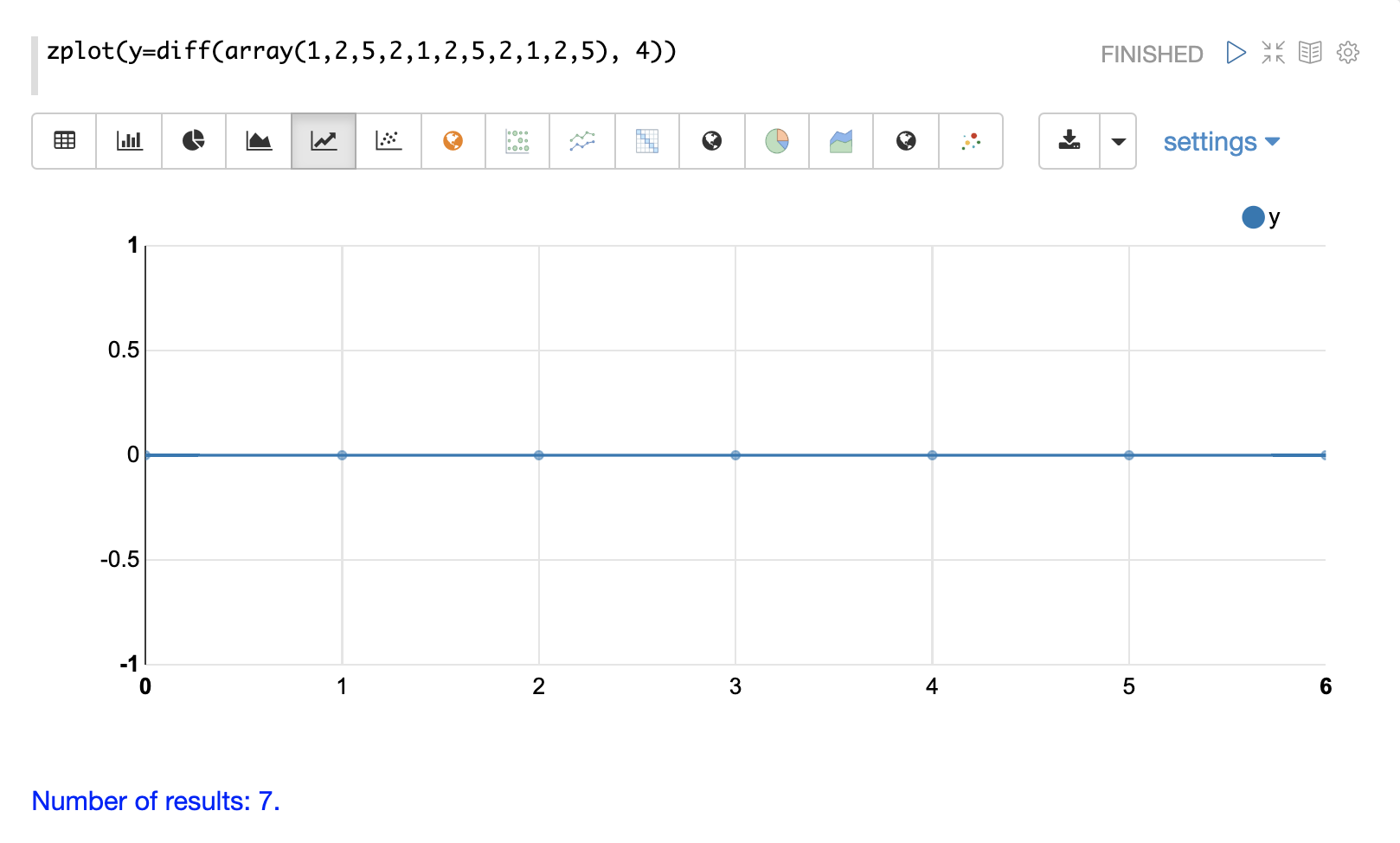Toggle the paragraph output with the book icon

[1310, 53]
